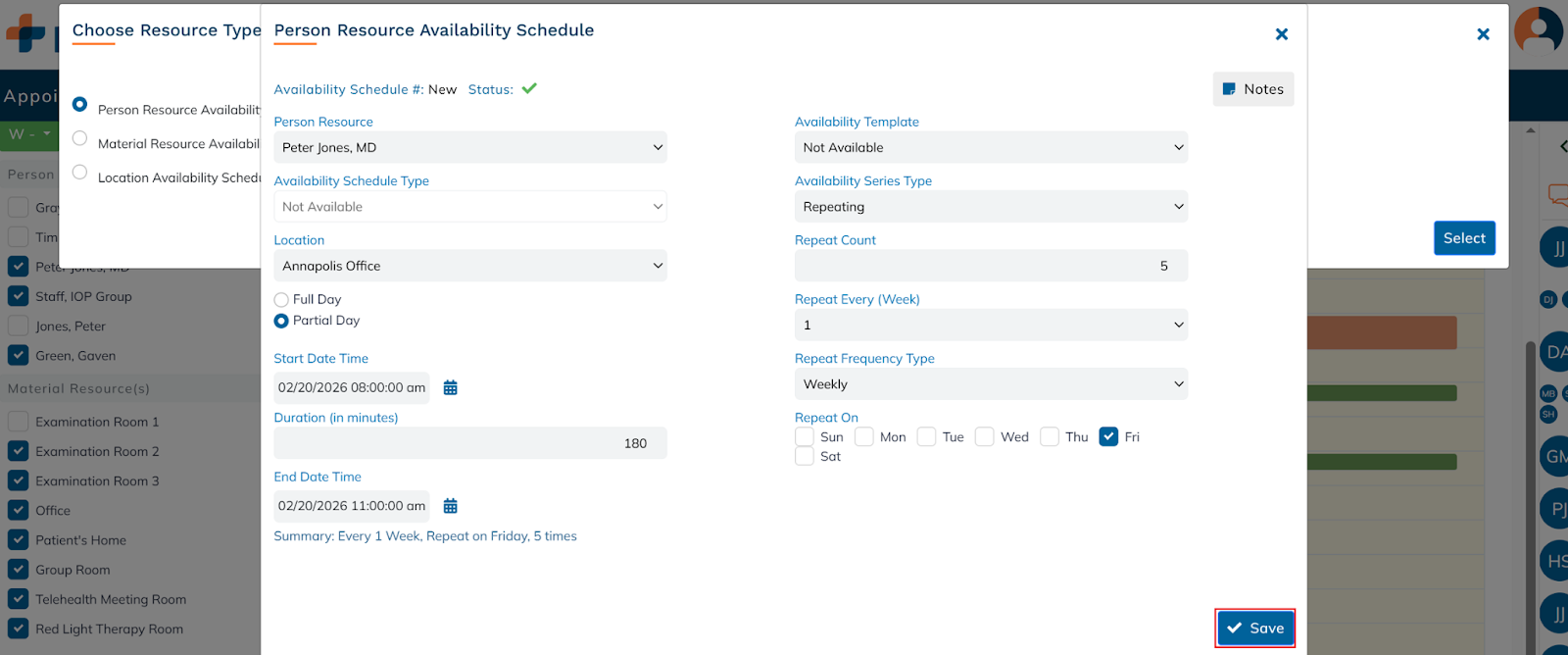Close the Choose Resource Type dialog
The width and height of the screenshot is (1568, 655).
pos(1483,34)
